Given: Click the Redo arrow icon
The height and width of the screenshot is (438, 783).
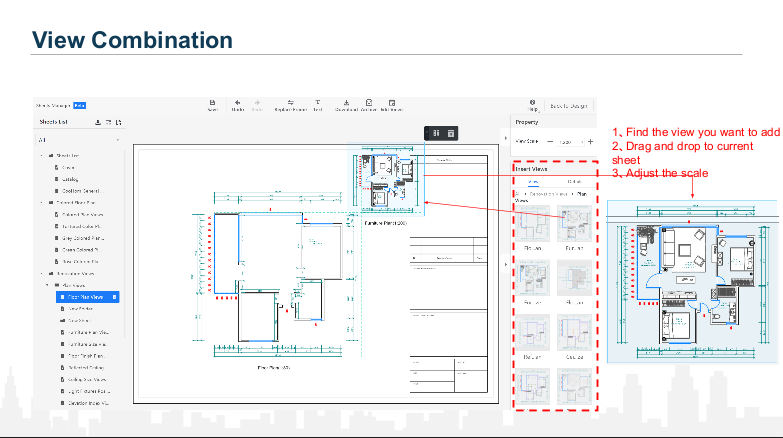Looking at the screenshot, I should (257, 104).
